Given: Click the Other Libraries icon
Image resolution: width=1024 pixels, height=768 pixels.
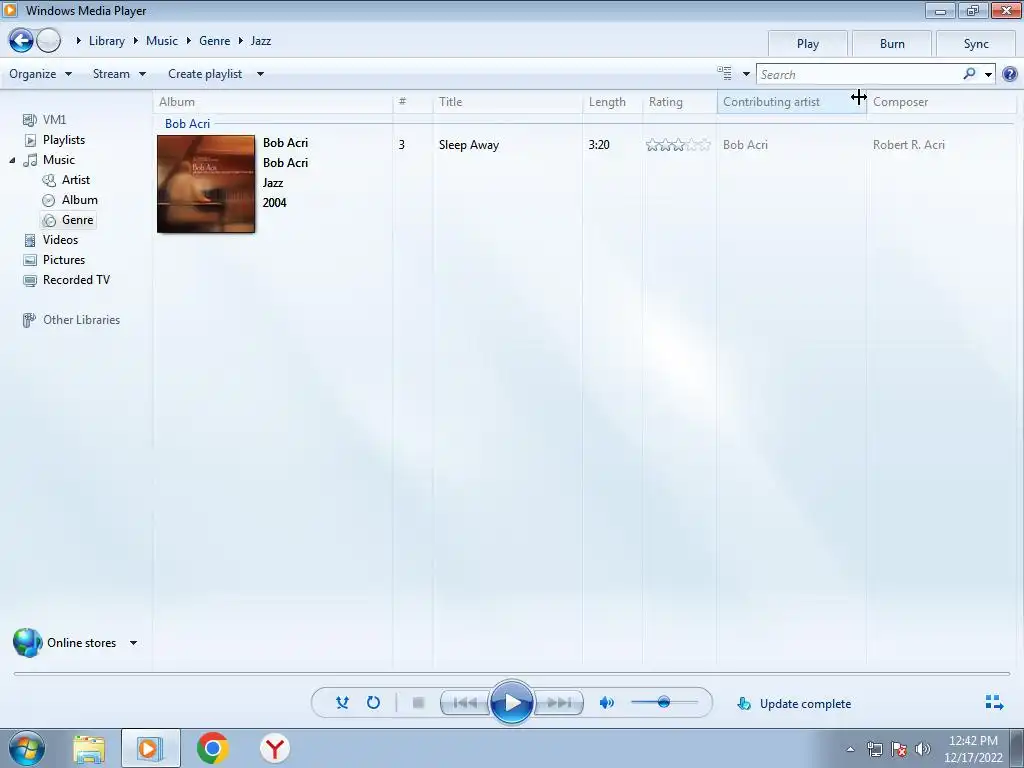Looking at the screenshot, I should (29, 320).
